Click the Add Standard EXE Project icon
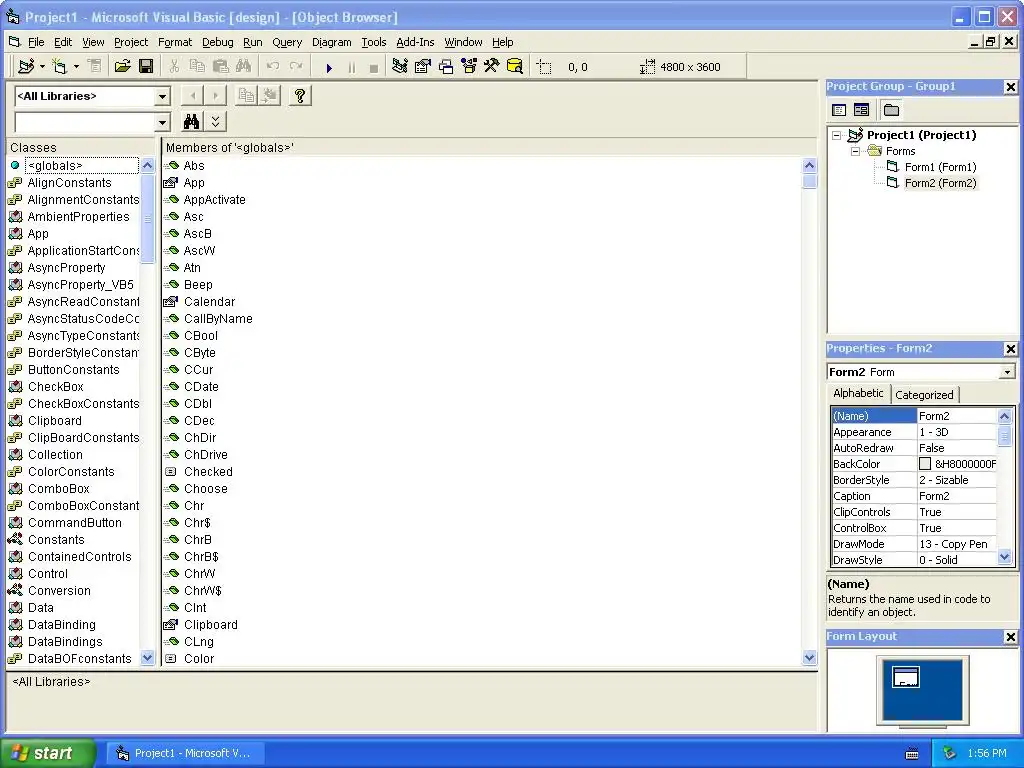 tap(26, 67)
